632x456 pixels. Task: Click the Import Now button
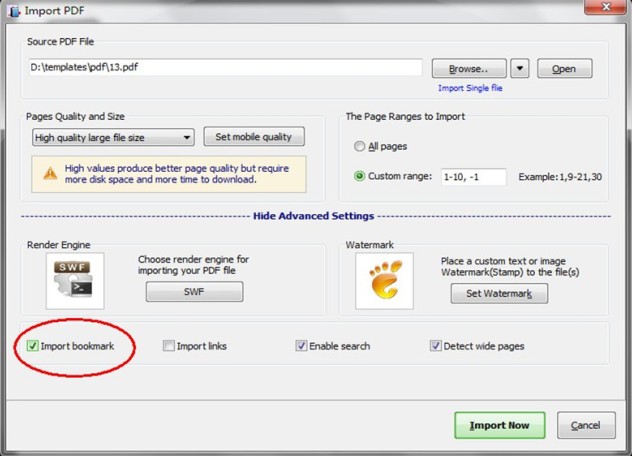click(x=500, y=425)
